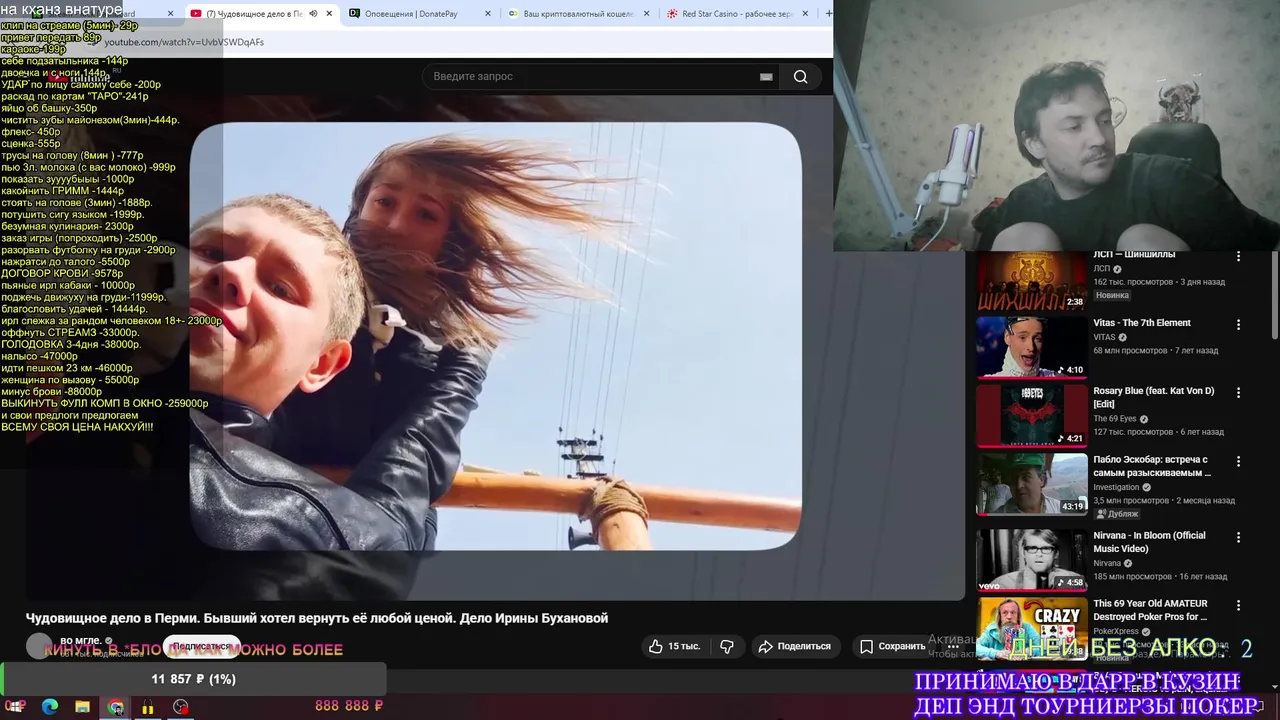Open 'Investigation' channel name
Image resolution: width=1280 pixels, height=720 pixels.
click(x=1116, y=487)
